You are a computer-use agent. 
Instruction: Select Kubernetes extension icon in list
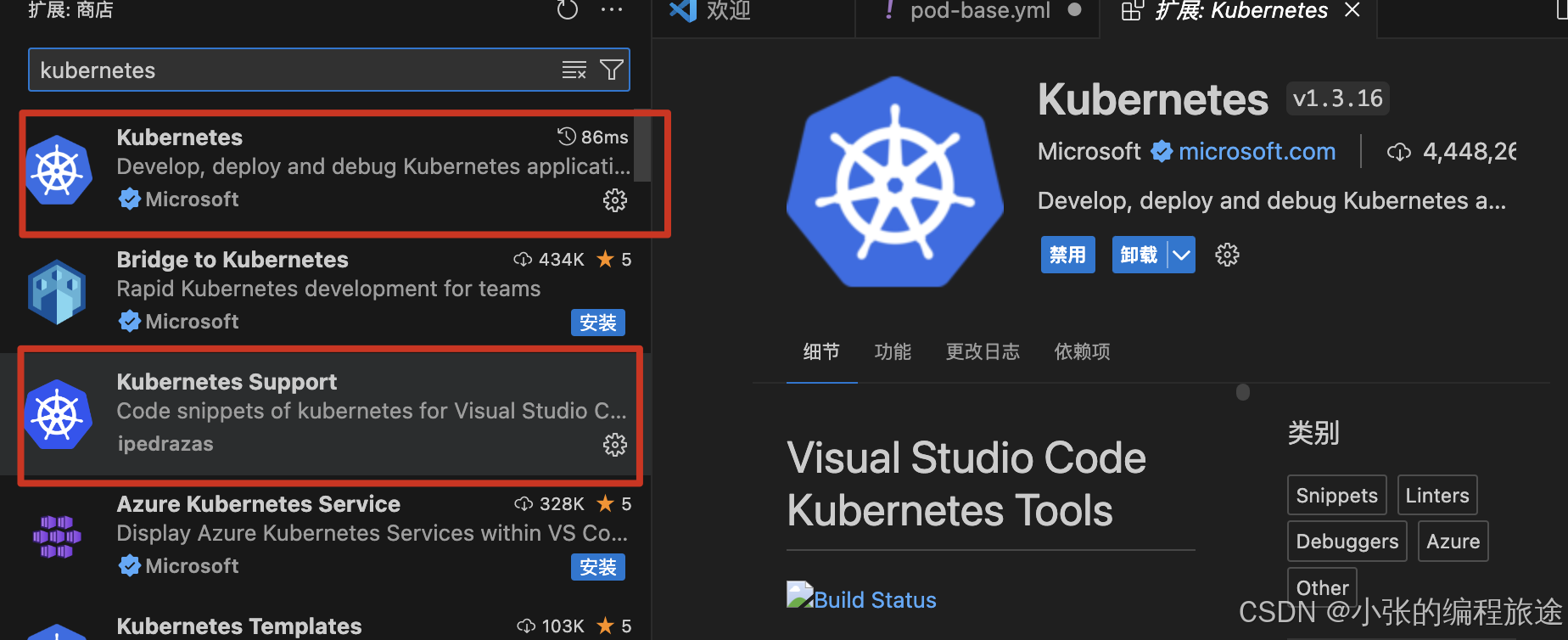click(x=58, y=170)
